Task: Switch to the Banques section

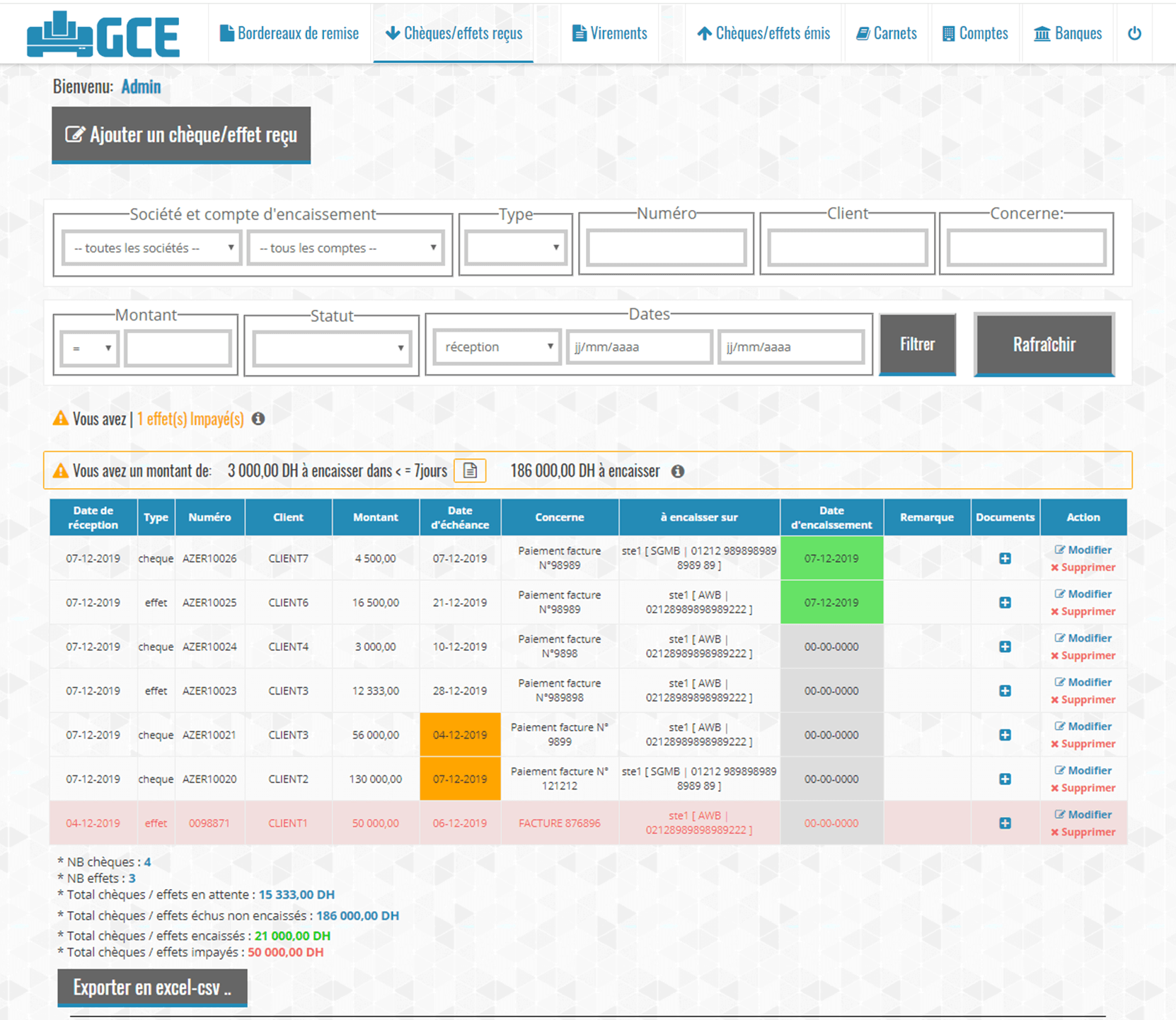Action: [x=1068, y=33]
